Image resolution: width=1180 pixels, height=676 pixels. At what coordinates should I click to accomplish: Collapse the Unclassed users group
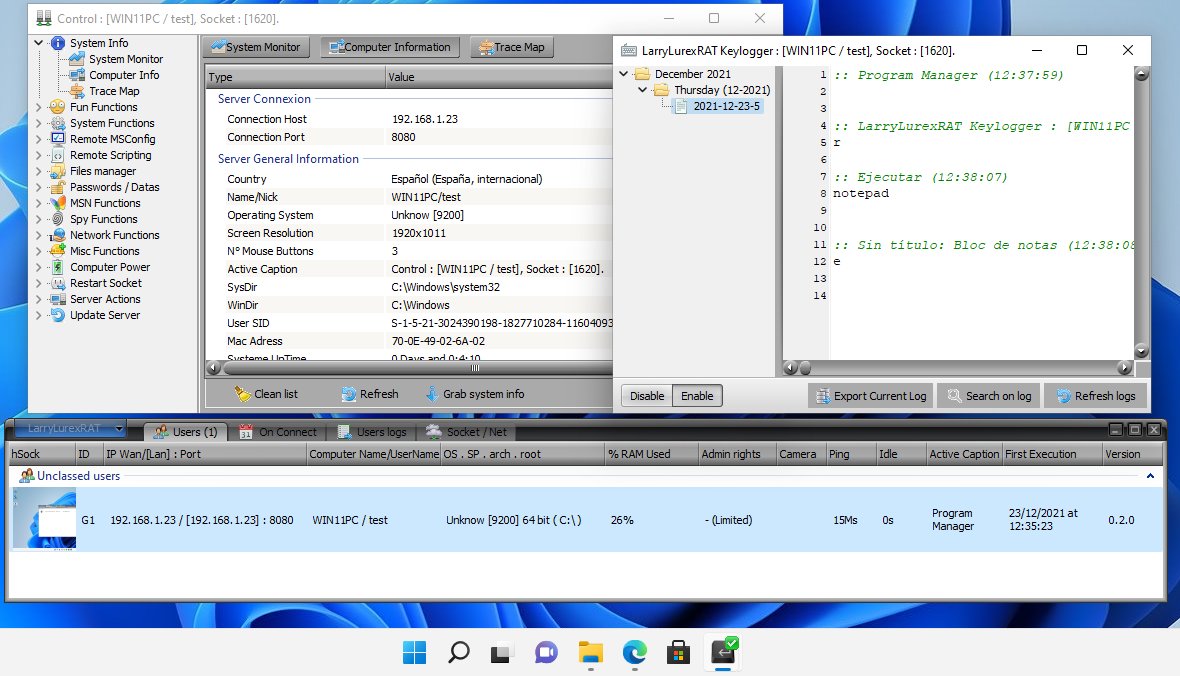(x=1150, y=476)
